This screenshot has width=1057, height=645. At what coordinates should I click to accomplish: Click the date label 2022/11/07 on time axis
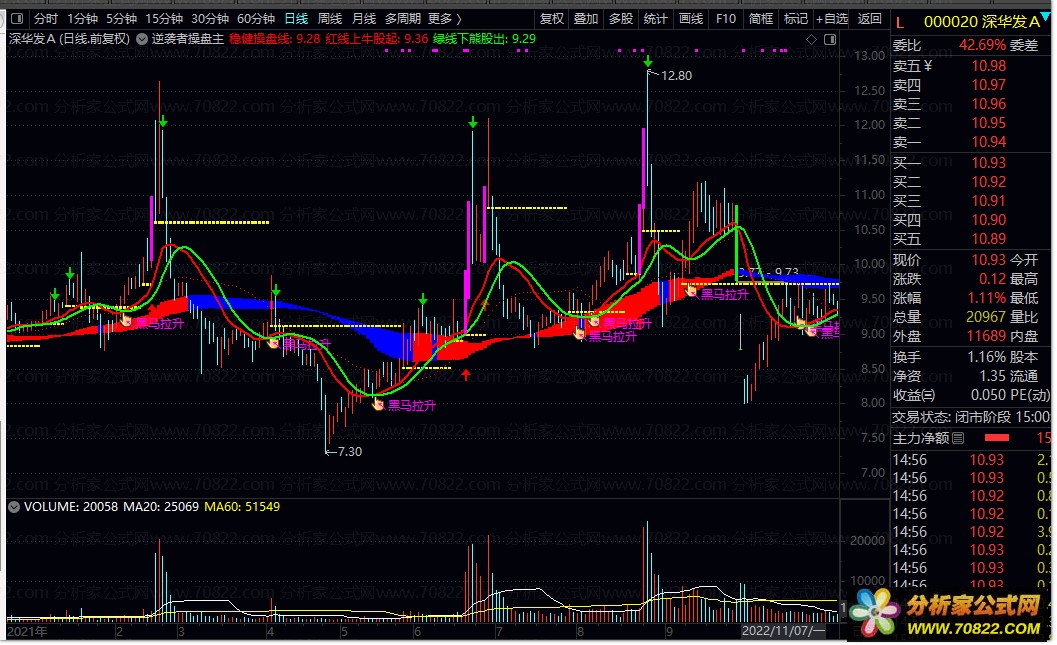(x=783, y=632)
